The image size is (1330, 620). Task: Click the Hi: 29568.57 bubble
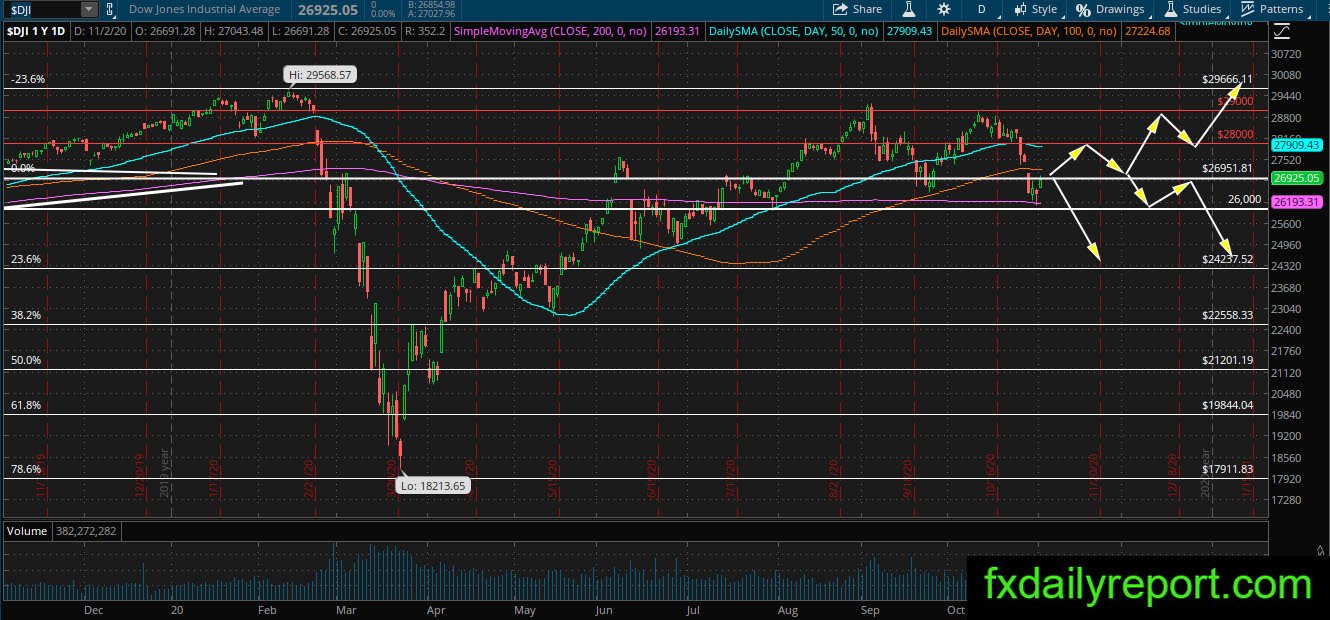[319, 75]
